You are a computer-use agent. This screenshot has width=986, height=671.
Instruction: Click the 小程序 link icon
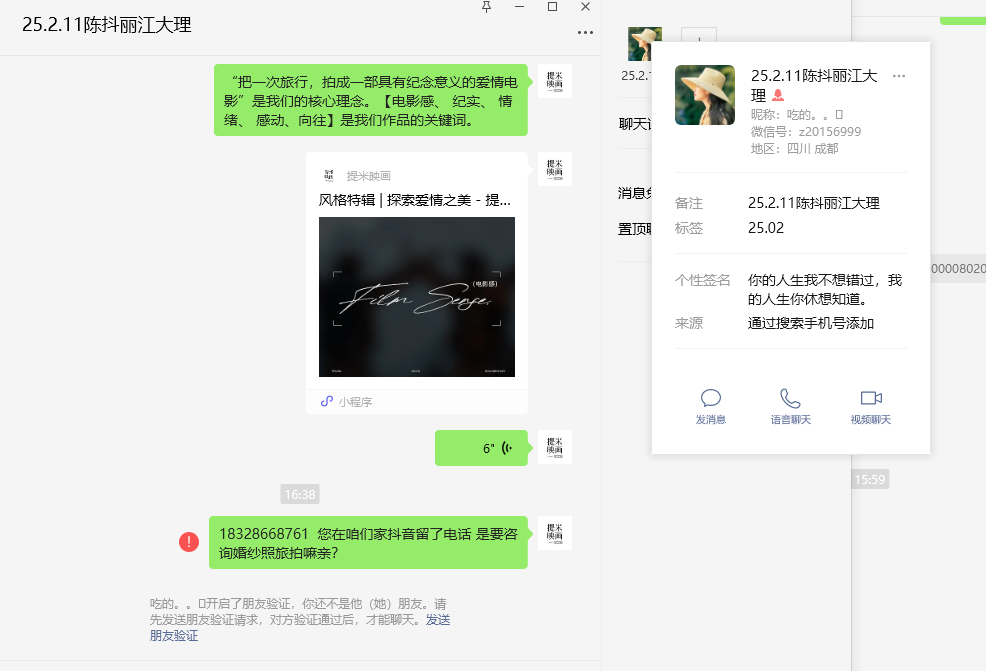tap(326, 401)
